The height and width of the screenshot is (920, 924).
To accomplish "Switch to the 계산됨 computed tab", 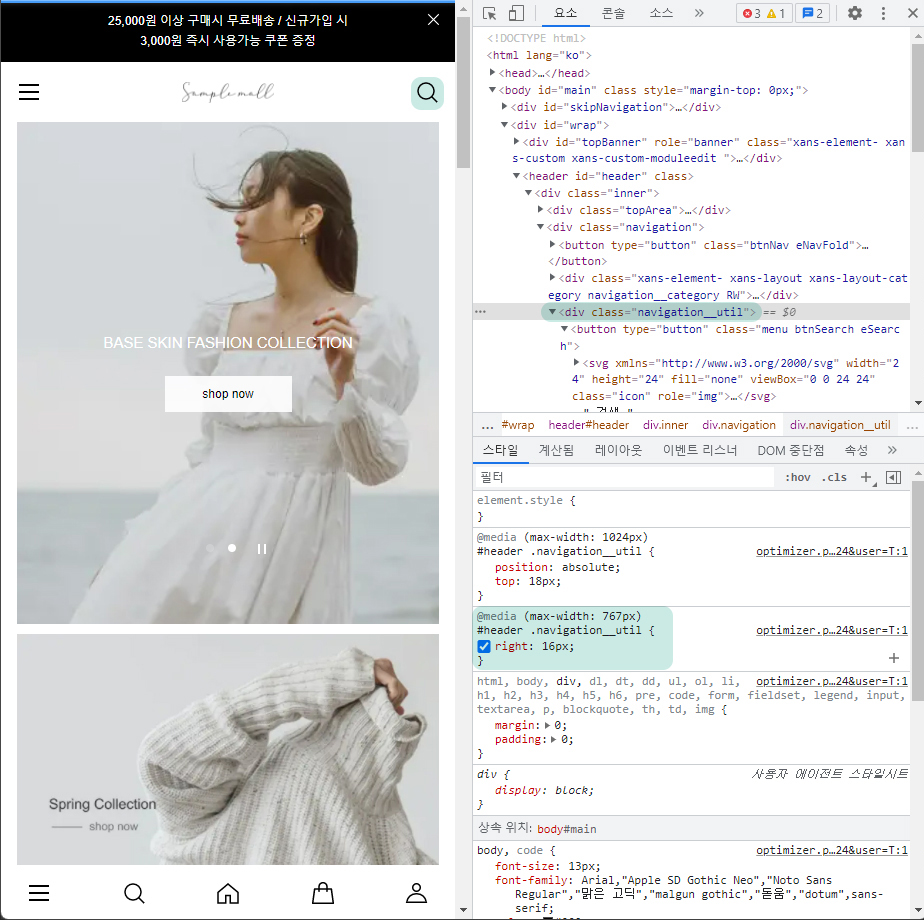I will (556, 450).
